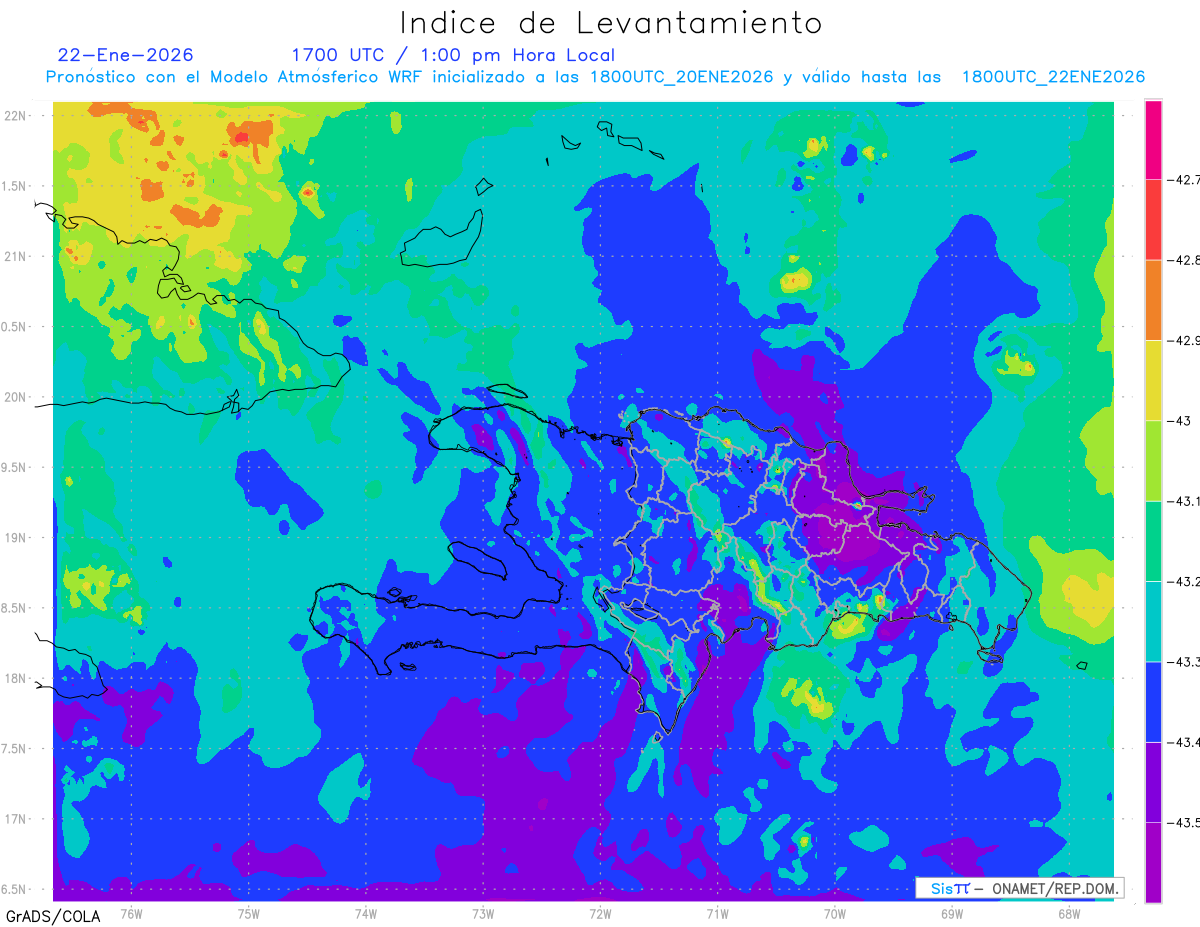Click the -42.7 color scale label
The width and height of the screenshot is (1200, 927).
[x=1183, y=180]
